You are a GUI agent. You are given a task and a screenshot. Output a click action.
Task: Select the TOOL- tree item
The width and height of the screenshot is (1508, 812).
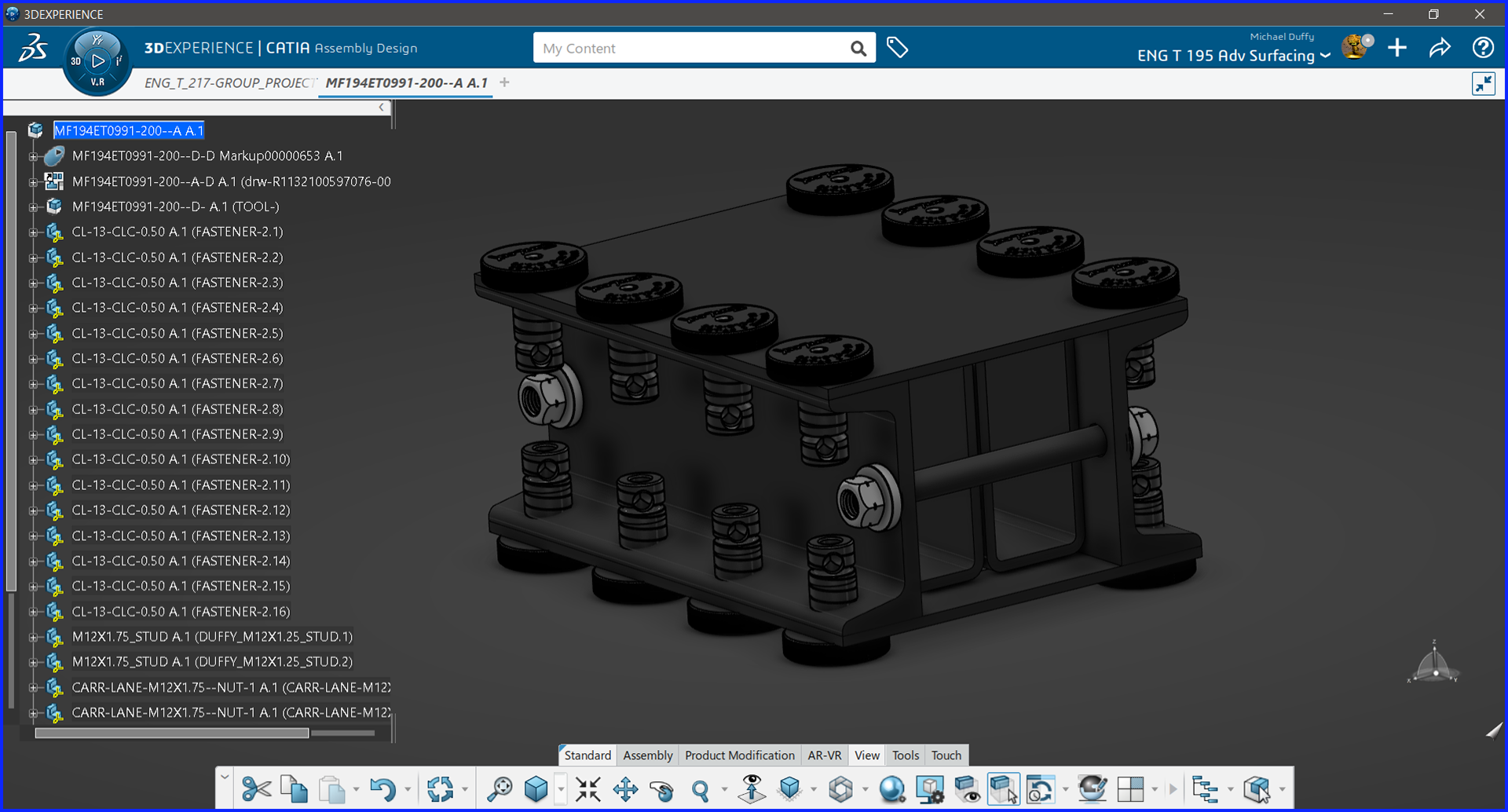pos(175,207)
